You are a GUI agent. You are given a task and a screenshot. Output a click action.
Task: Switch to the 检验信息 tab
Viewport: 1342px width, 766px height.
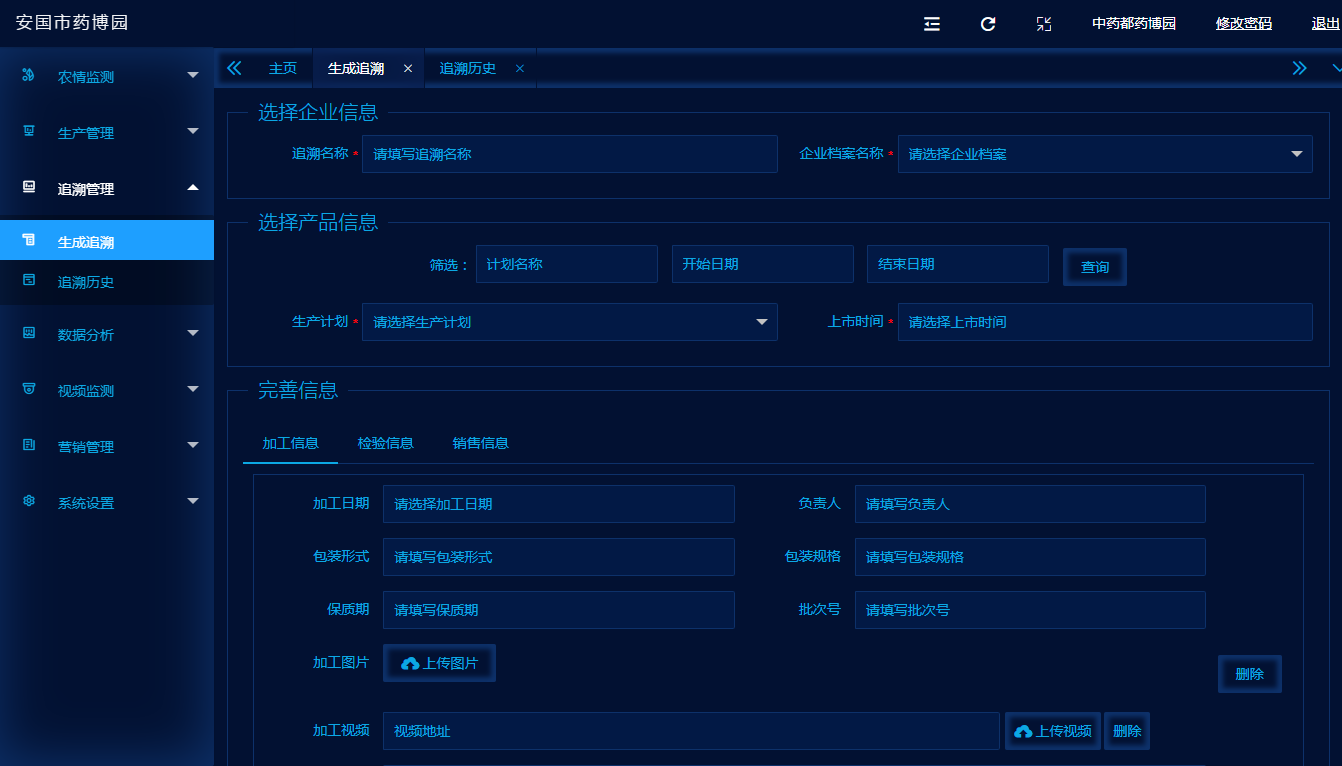pyautogui.click(x=385, y=442)
